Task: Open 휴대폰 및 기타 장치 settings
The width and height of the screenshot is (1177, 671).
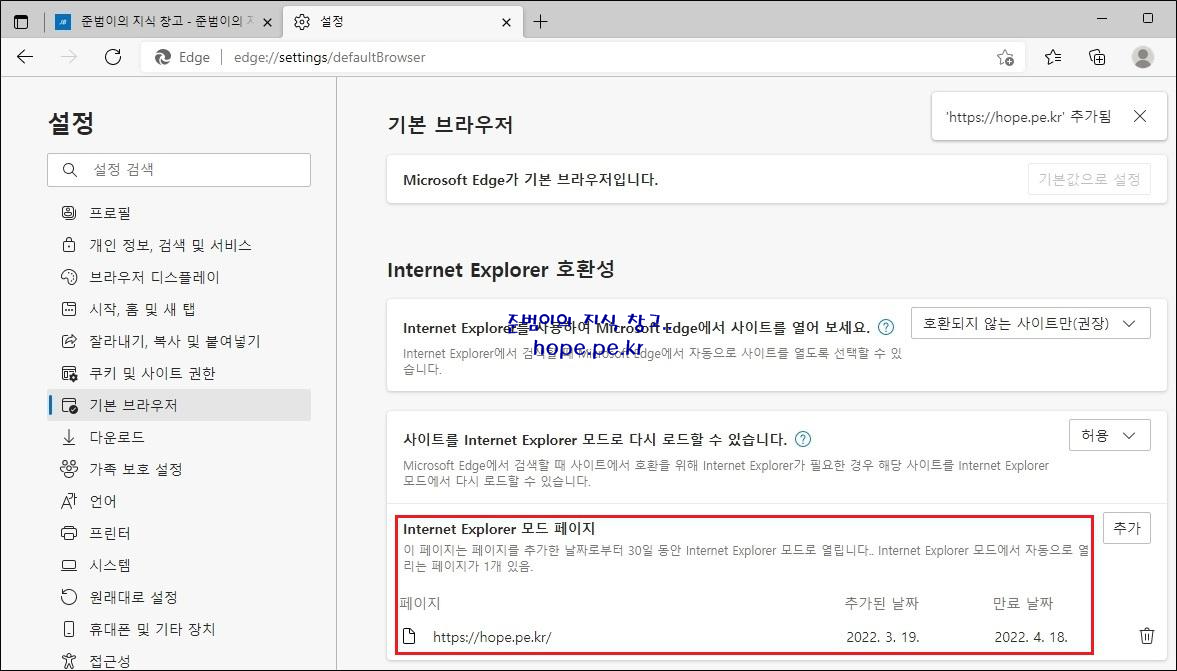Action: (179, 629)
